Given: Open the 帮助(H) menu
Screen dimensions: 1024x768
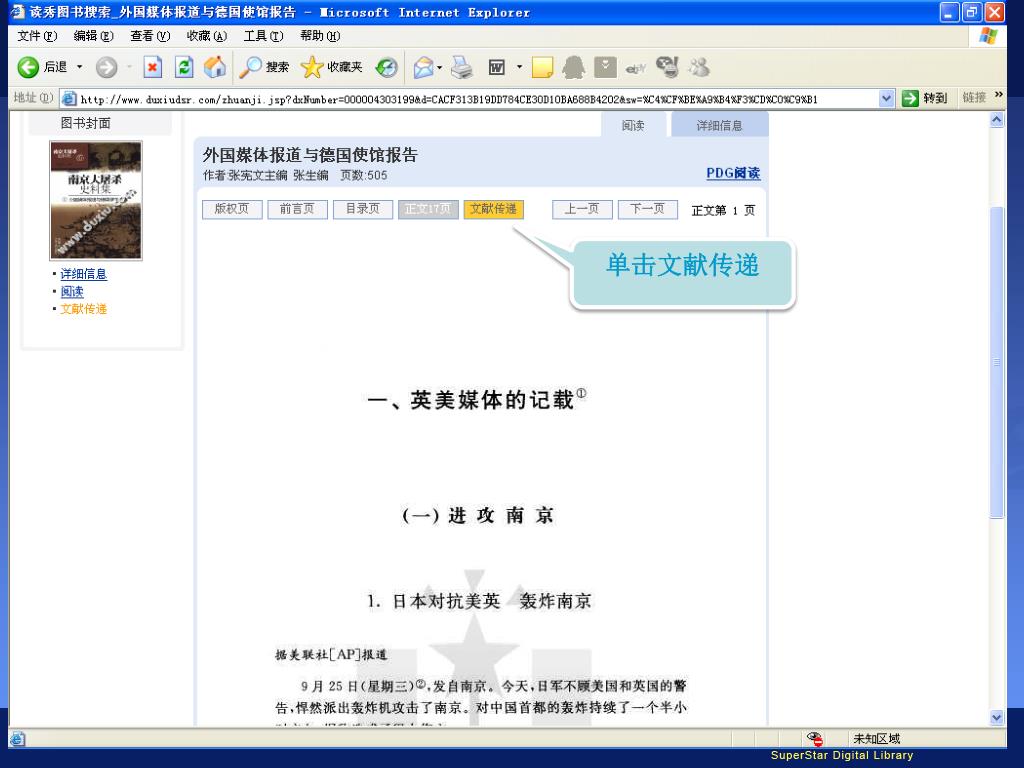Looking at the screenshot, I should pyautogui.click(x=320, y=36).
